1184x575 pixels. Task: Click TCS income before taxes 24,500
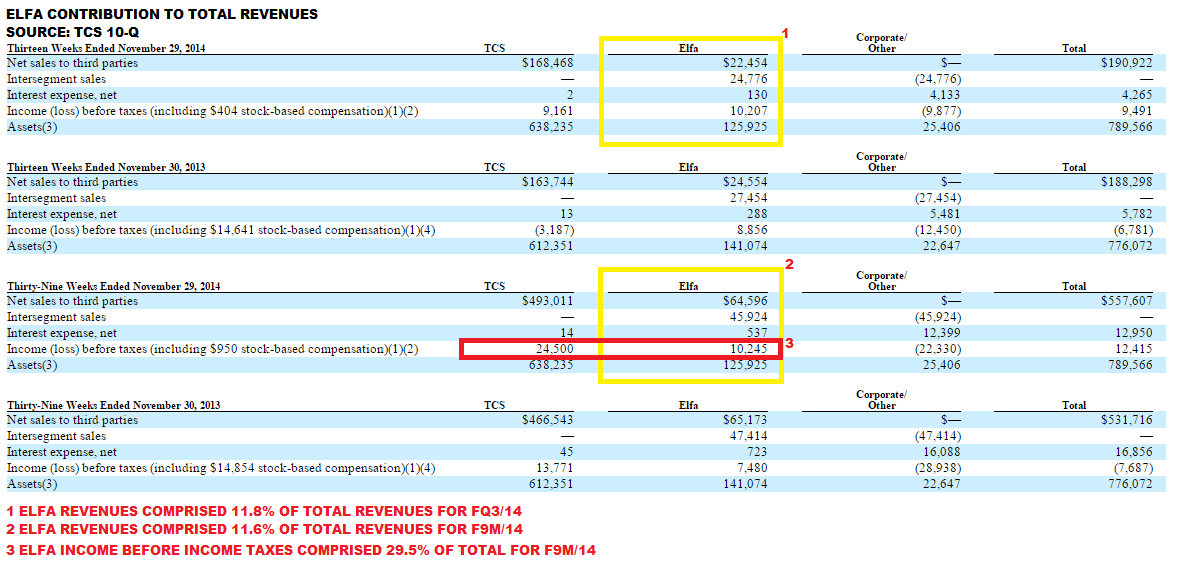pos(556,349)
